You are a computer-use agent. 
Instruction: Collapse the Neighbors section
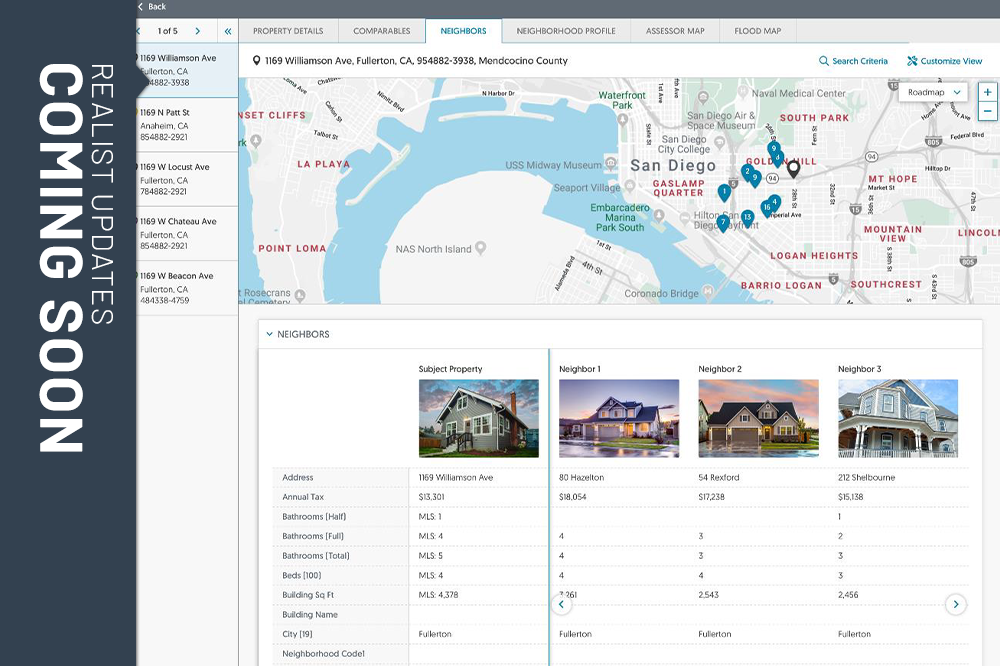point(269,334)
